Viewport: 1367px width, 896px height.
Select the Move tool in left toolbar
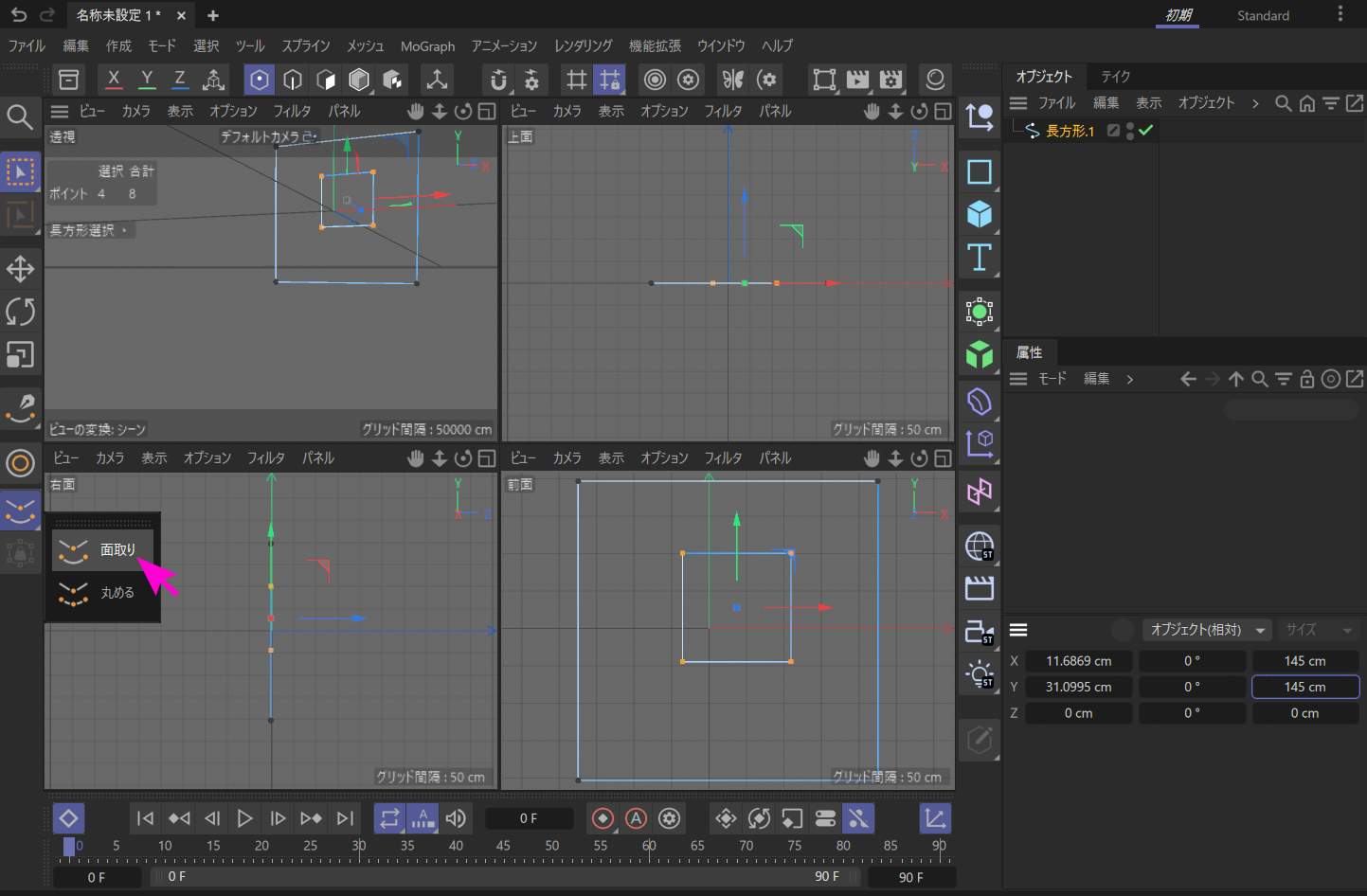tap(20, 269)
